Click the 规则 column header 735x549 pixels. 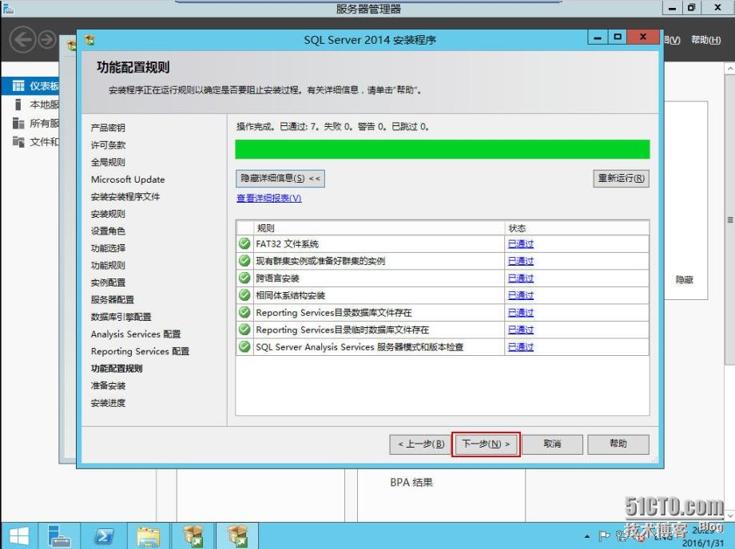pos(379,228)
